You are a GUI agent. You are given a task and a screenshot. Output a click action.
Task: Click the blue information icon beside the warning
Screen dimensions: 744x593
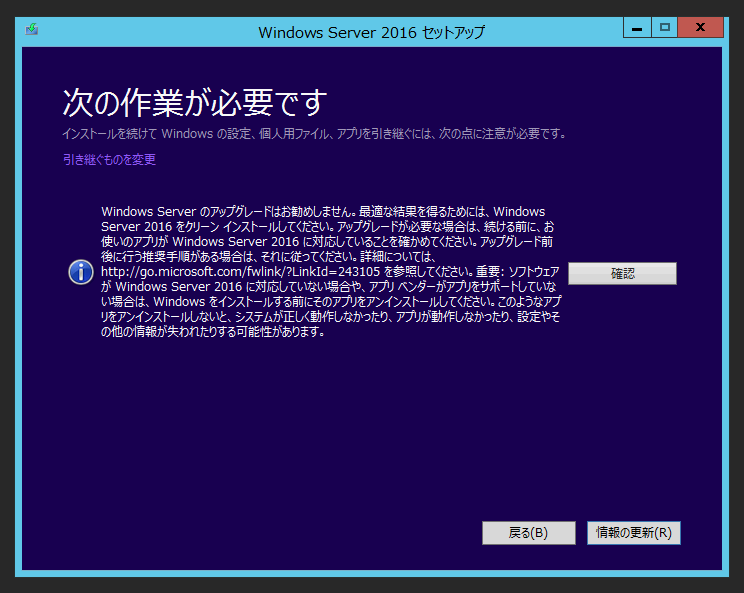coord(81,272)
